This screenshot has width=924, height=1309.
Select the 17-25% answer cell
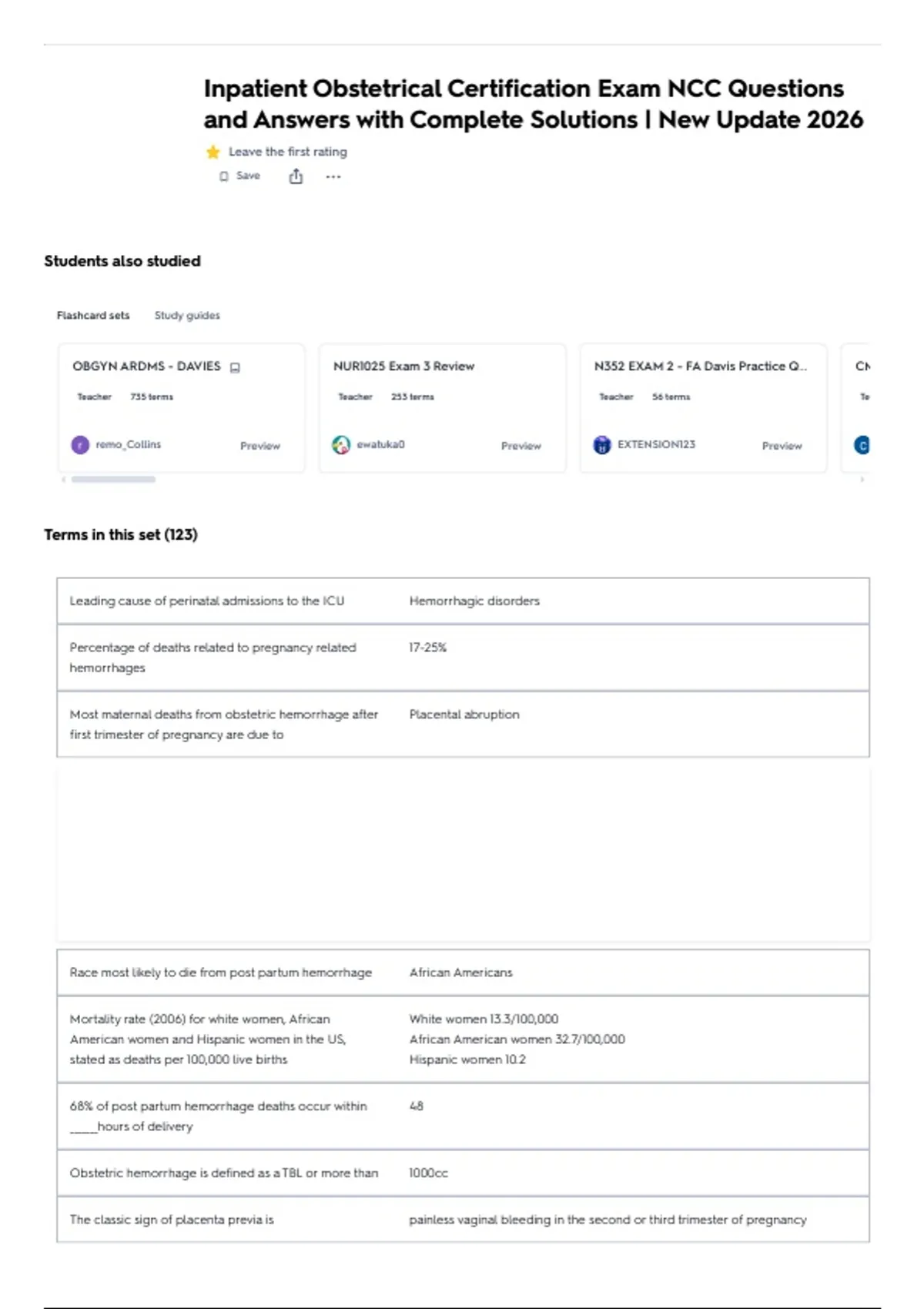click(x=427, y=648)
